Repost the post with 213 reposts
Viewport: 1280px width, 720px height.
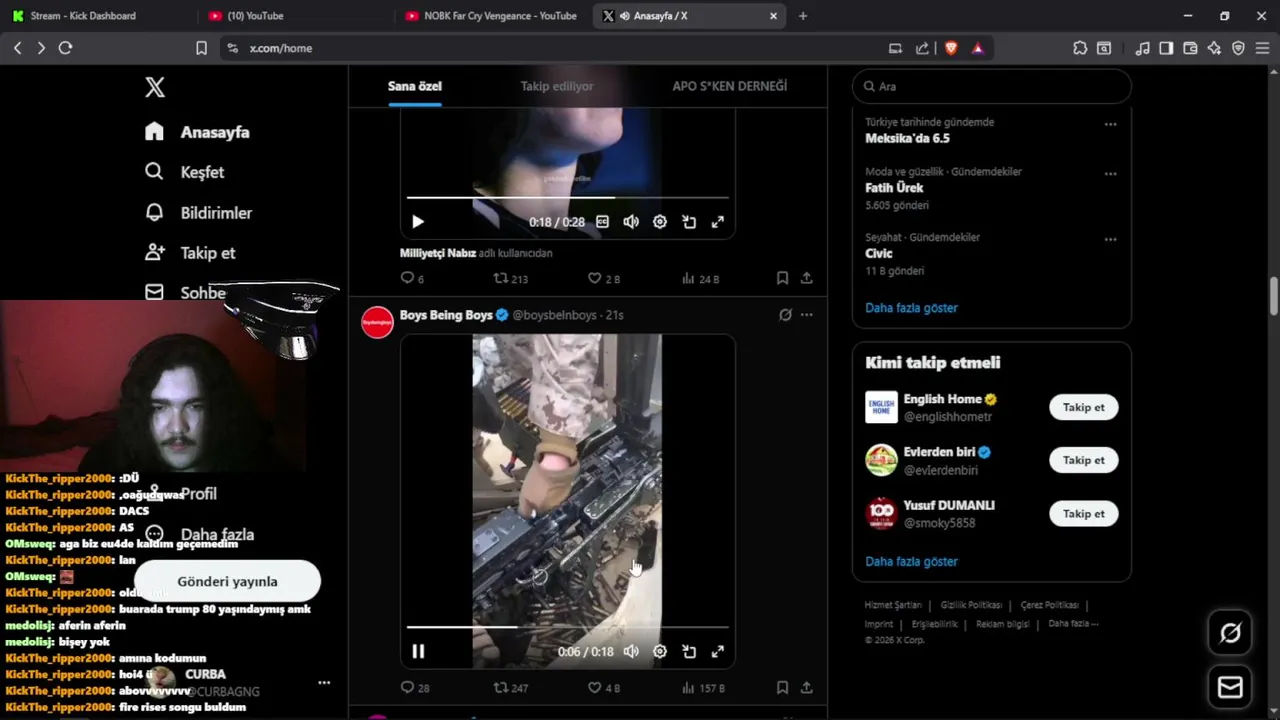click(511, 279)
